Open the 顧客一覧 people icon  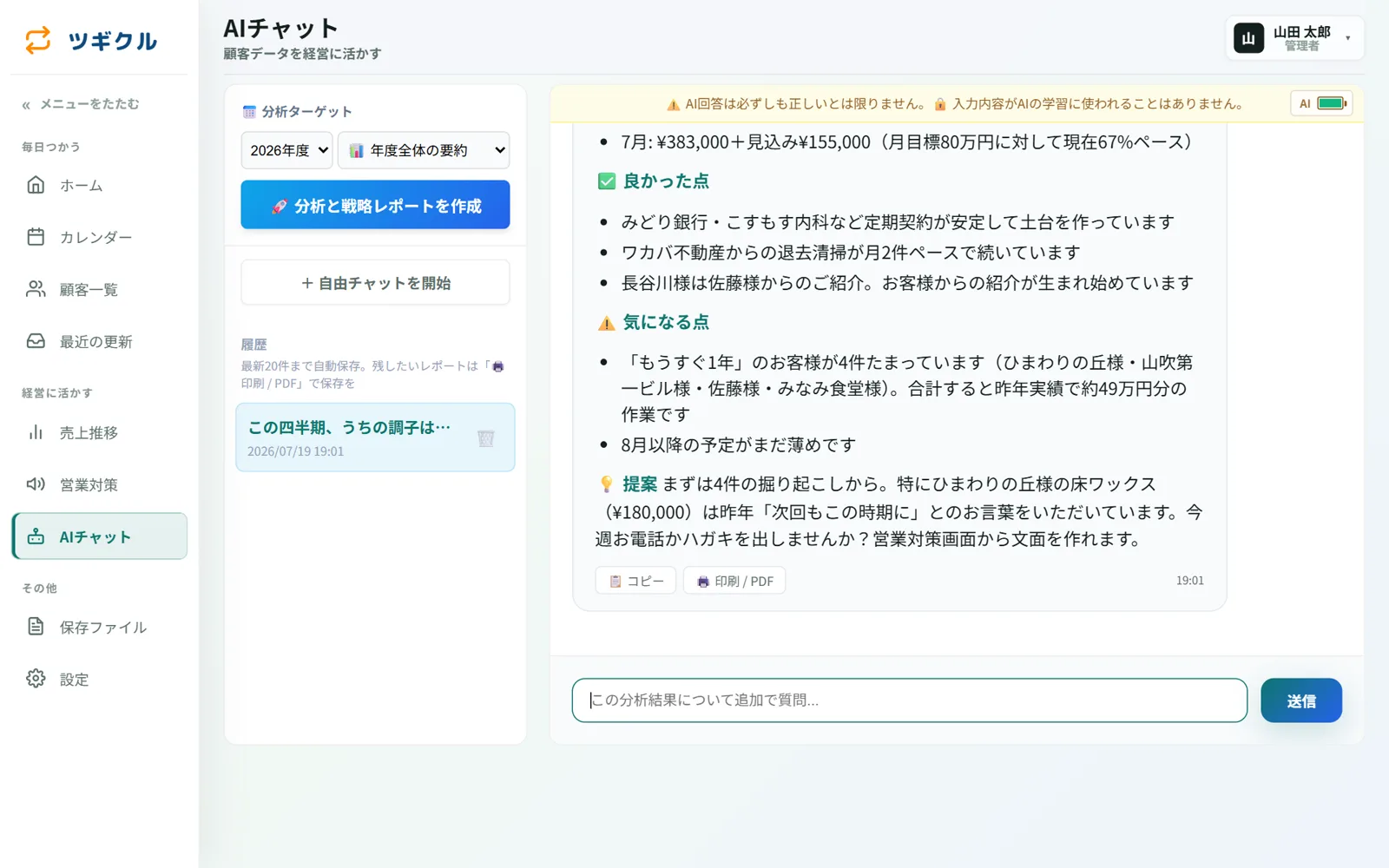[x=36, y=289]
